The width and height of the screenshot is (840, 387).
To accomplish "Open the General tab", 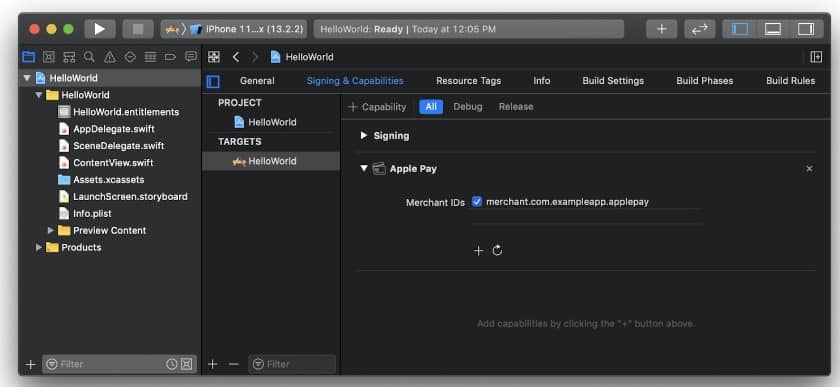I will (257, 81).
